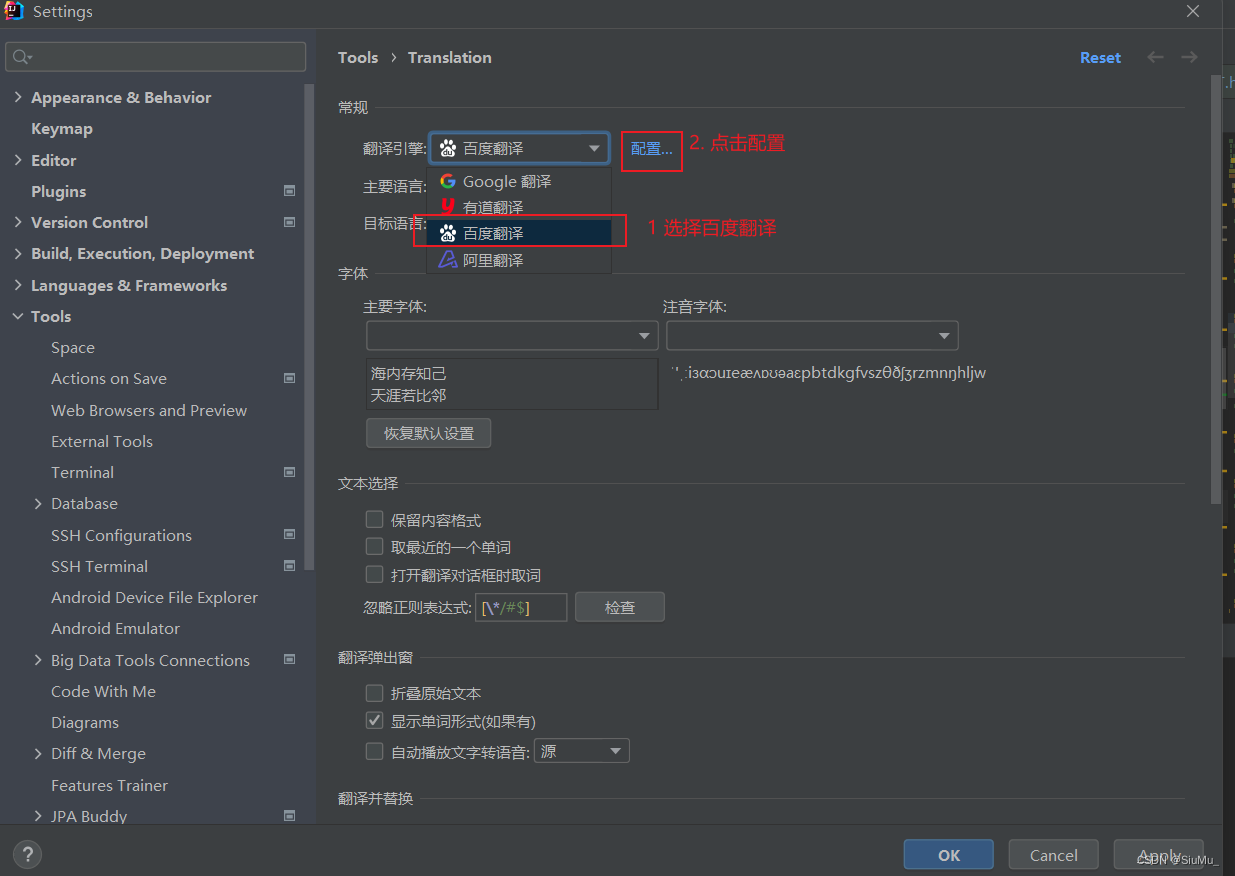The height and width of the screenshot is (876, 1235).
Task: Click Tools in the breadcrumb
Action: [358, 57]
